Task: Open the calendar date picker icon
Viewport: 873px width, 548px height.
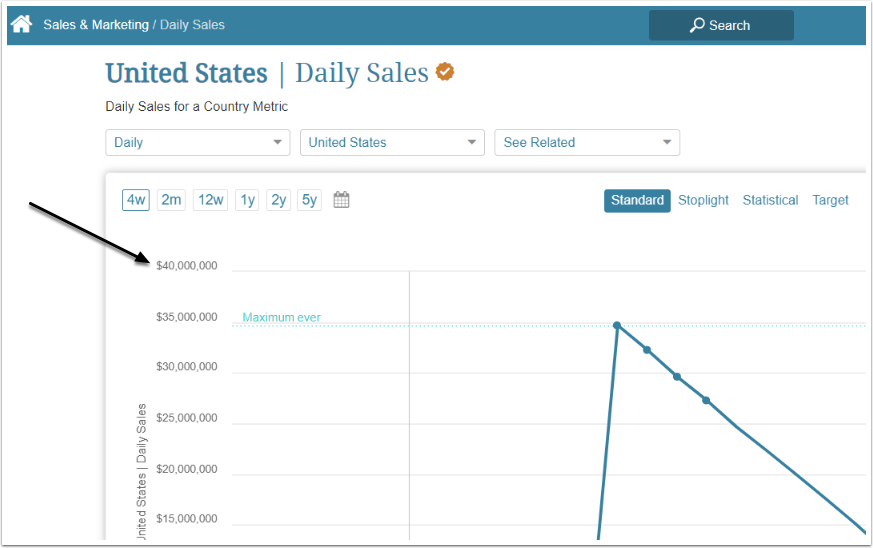Action: click(341, 200)
